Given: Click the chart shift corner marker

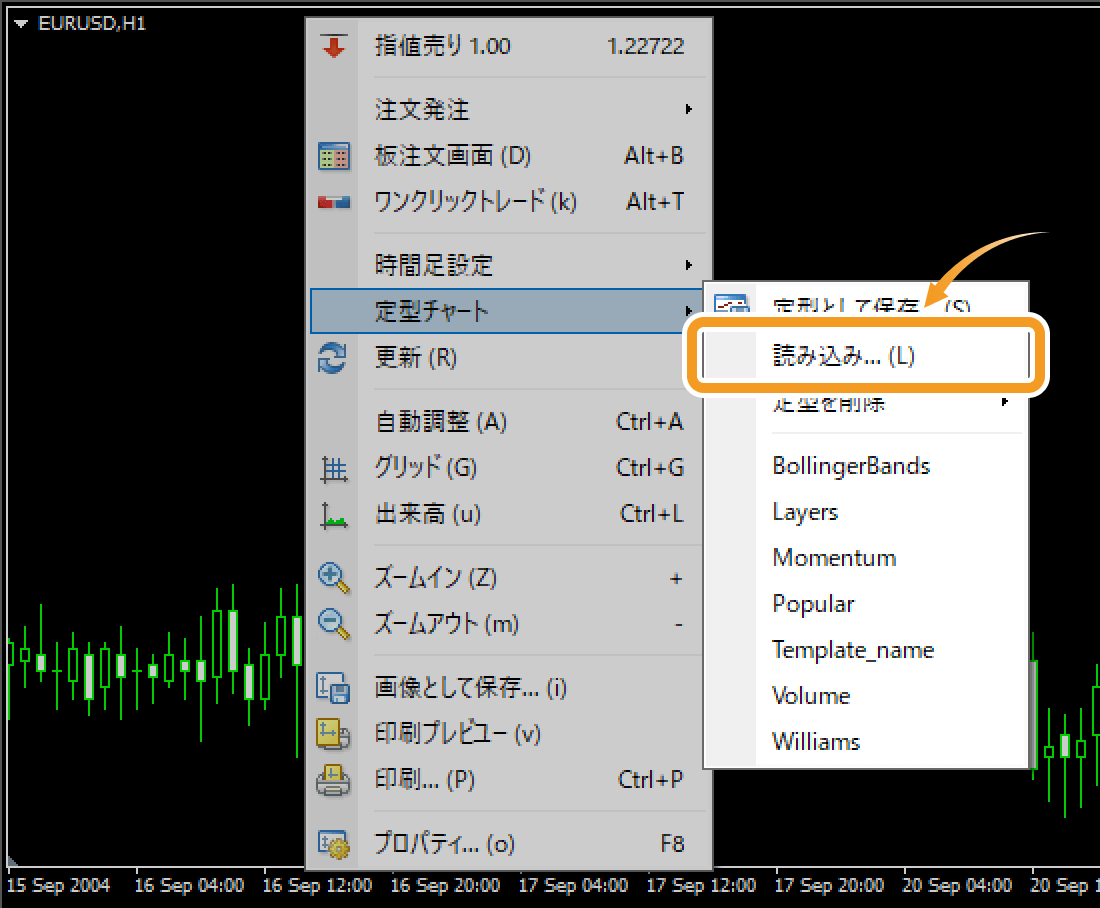Looking at the screenshot, I should [12, 862].
